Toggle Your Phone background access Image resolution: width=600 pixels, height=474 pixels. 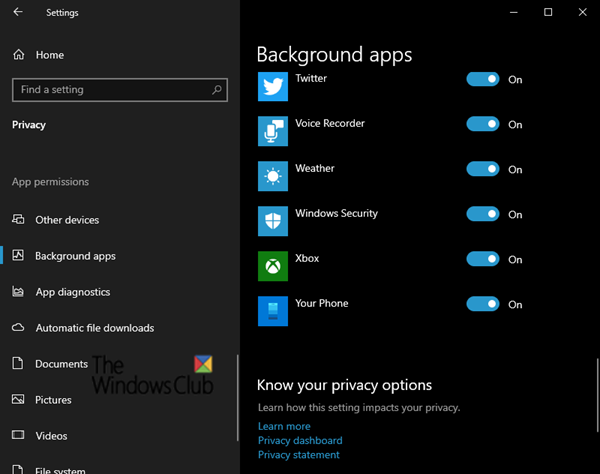[483, 304]
